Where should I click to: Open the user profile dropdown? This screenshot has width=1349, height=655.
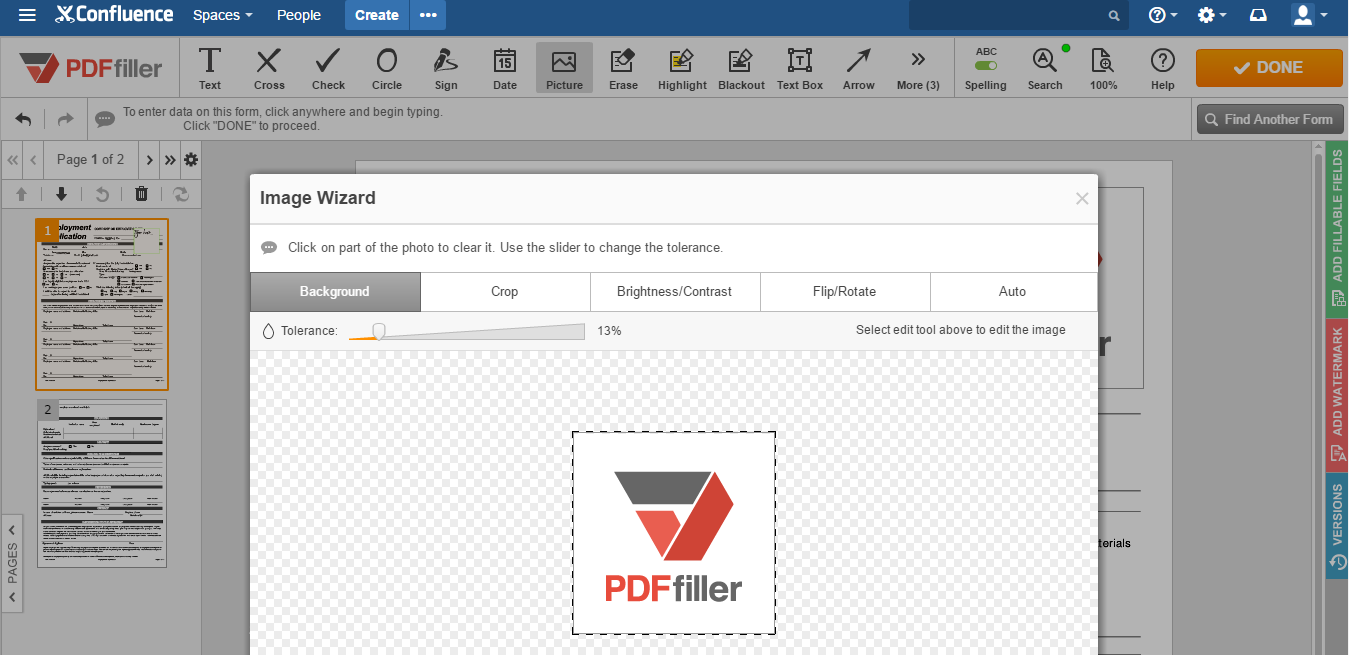pos(1309,15)
